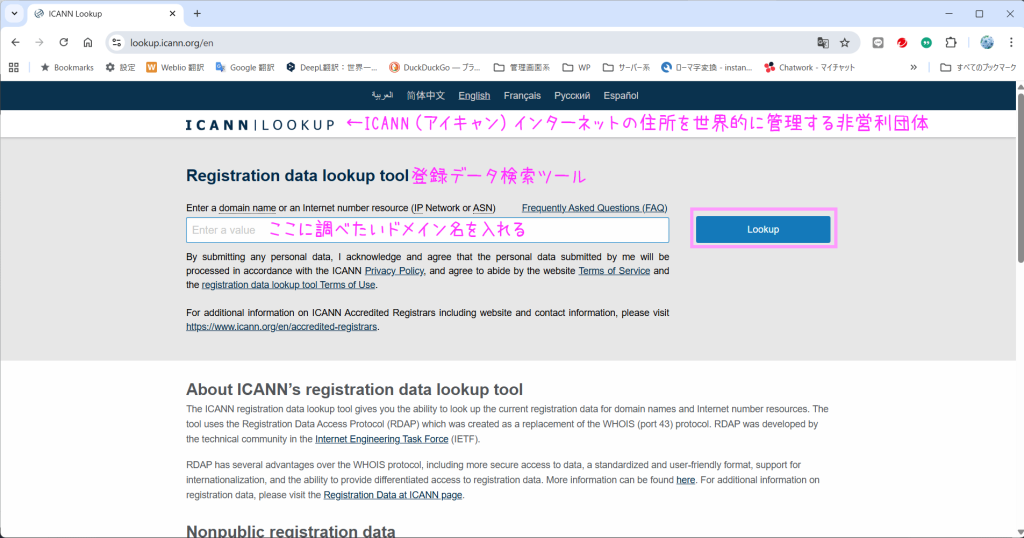
Task: Open Chrome's three-dot menu
Action: click(x=1010, y=43)
